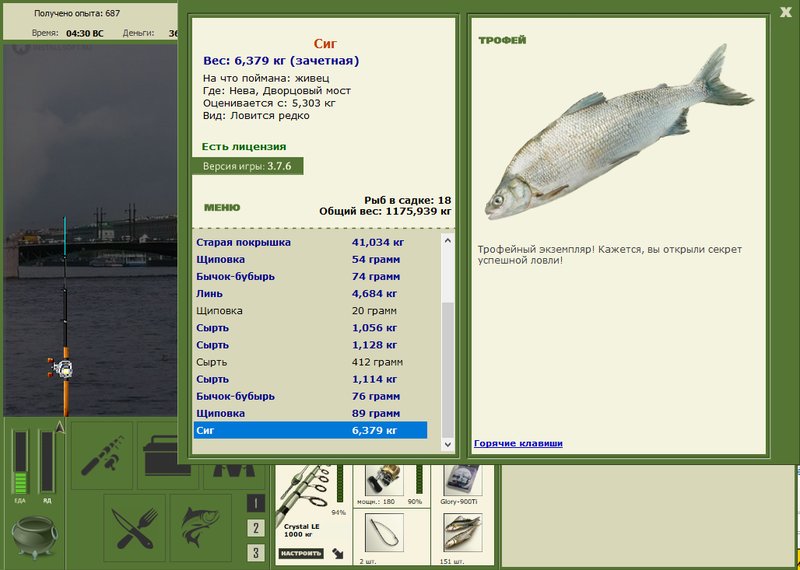The width and height of the screenshot is (800, 570).
Task: Click the Crystal LE rod thumbnail
Action: [305, 492]
